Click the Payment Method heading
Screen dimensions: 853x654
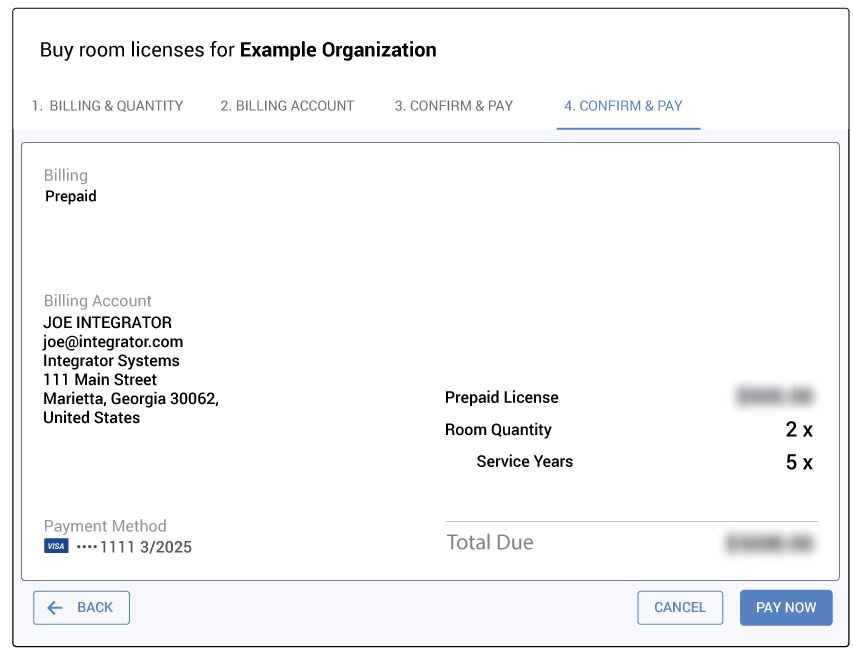(x=105, y=526)
